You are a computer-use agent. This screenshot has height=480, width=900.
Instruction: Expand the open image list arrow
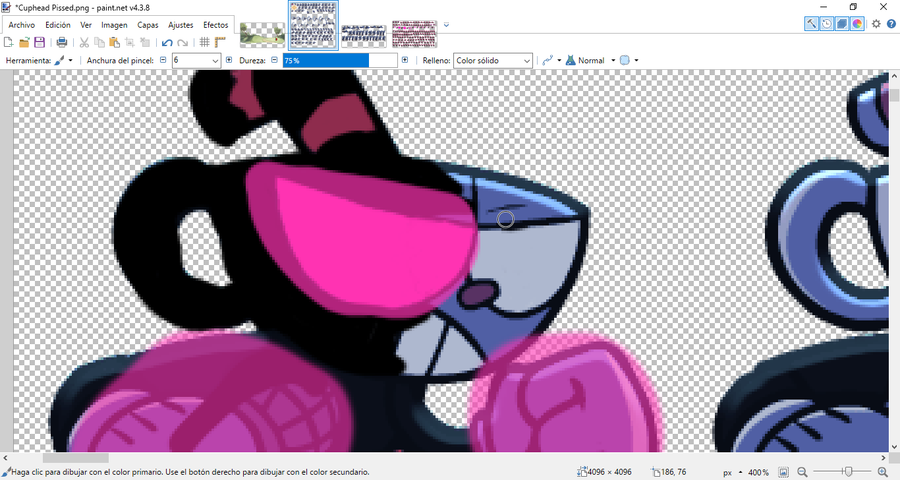pyautogui.click(x=447, y=25)
